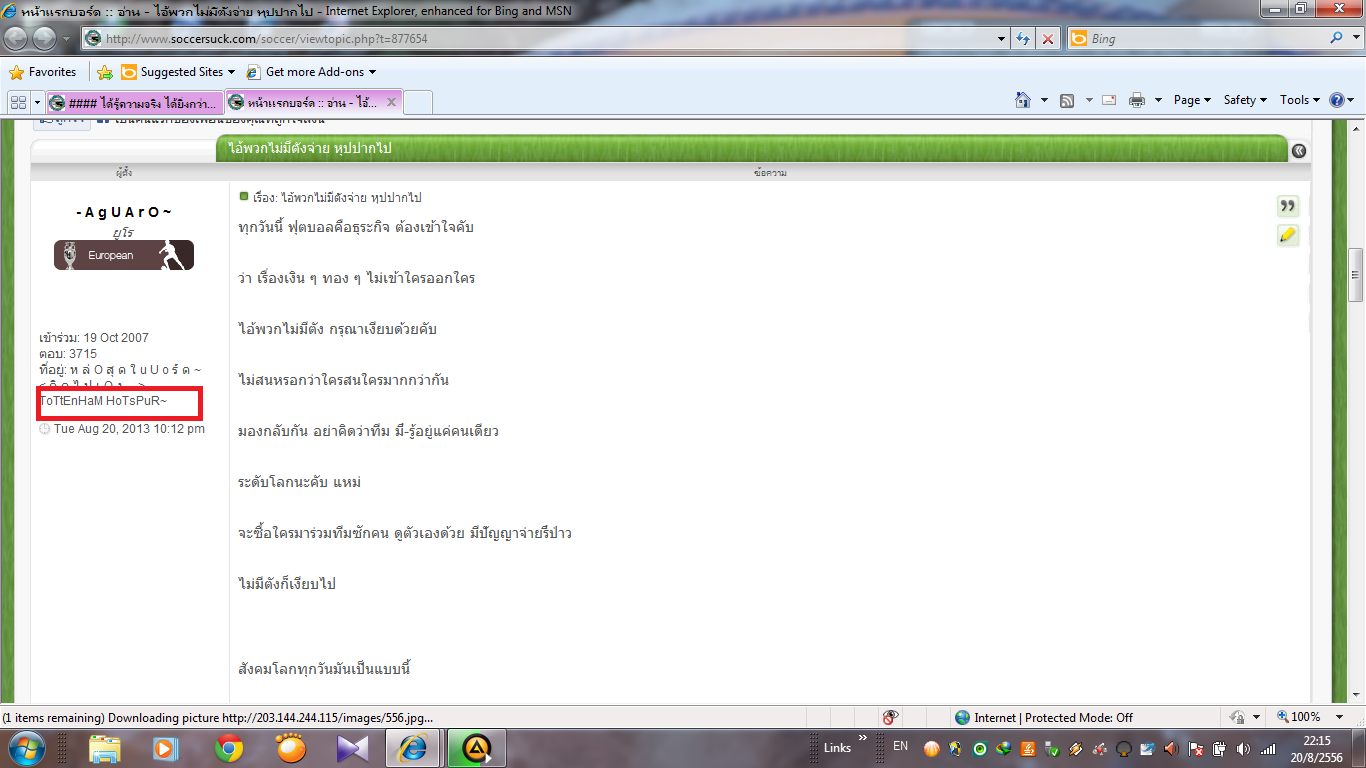
Task: Click the Action Center flag tray icon
Action: click(1194, 748)
